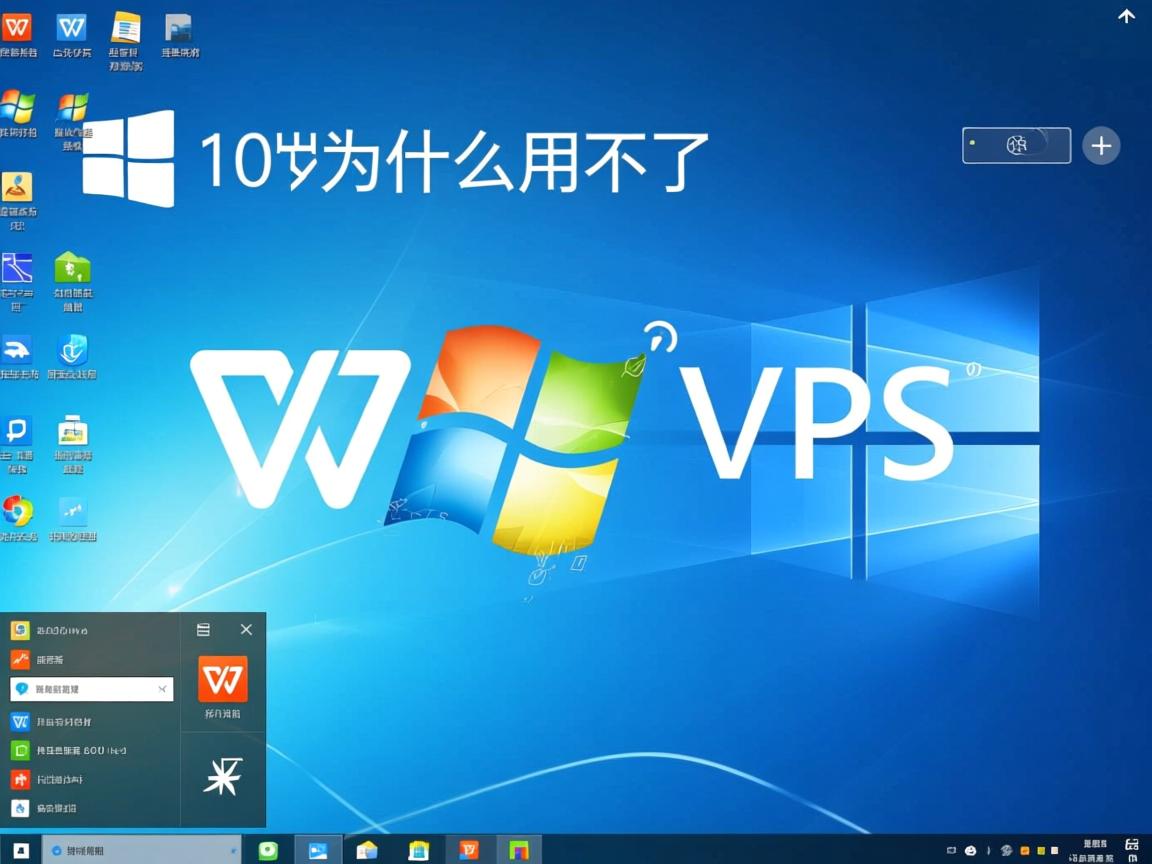The width and height of the screenshot is (1152, 864).
Task: Open the colorful browser icon on the desktop
Action: (20, 512)
